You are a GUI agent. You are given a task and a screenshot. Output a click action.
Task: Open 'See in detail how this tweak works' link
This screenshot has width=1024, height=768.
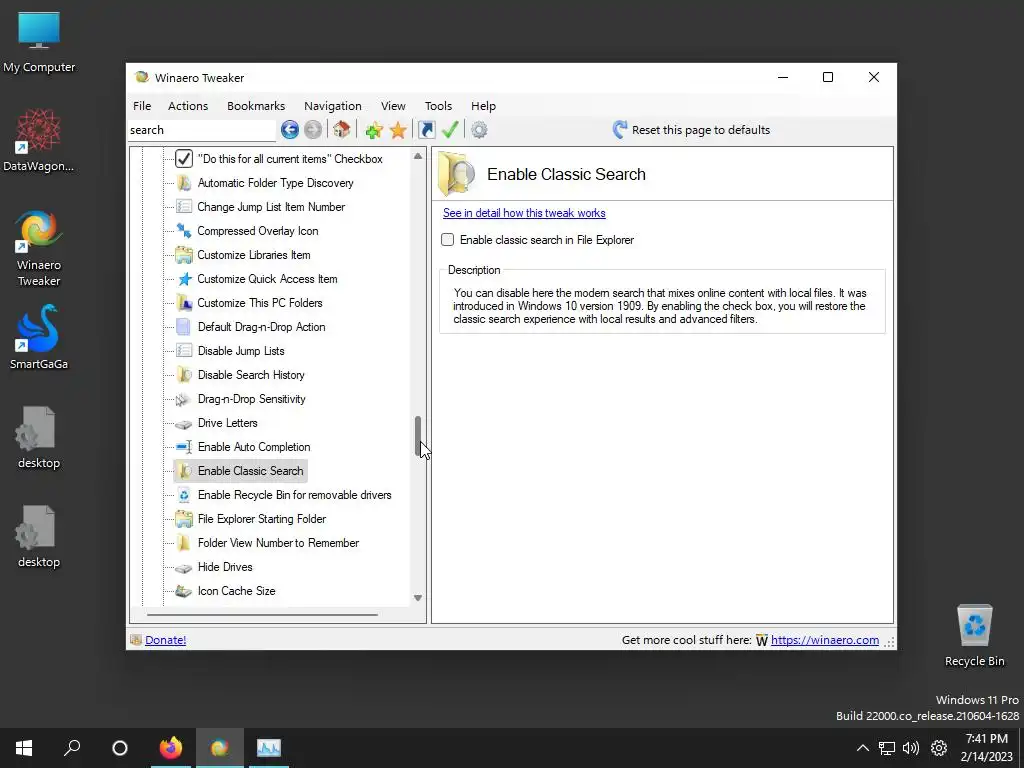point(524,213)
